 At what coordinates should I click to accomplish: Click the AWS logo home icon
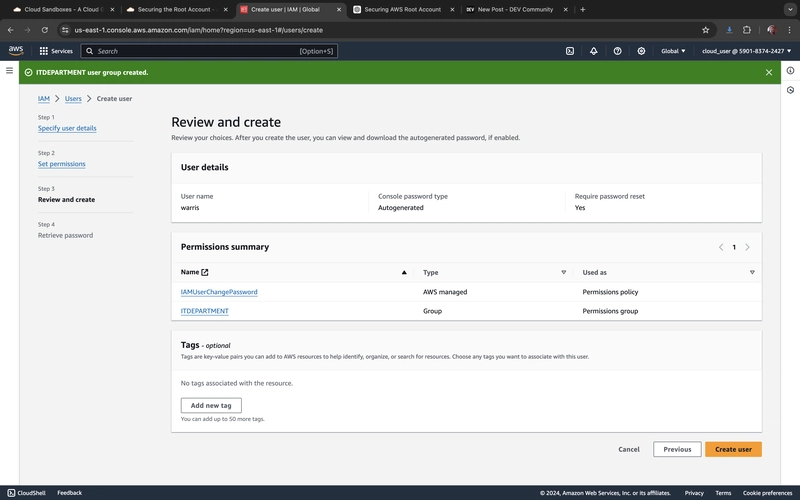[x=16, y=51]
